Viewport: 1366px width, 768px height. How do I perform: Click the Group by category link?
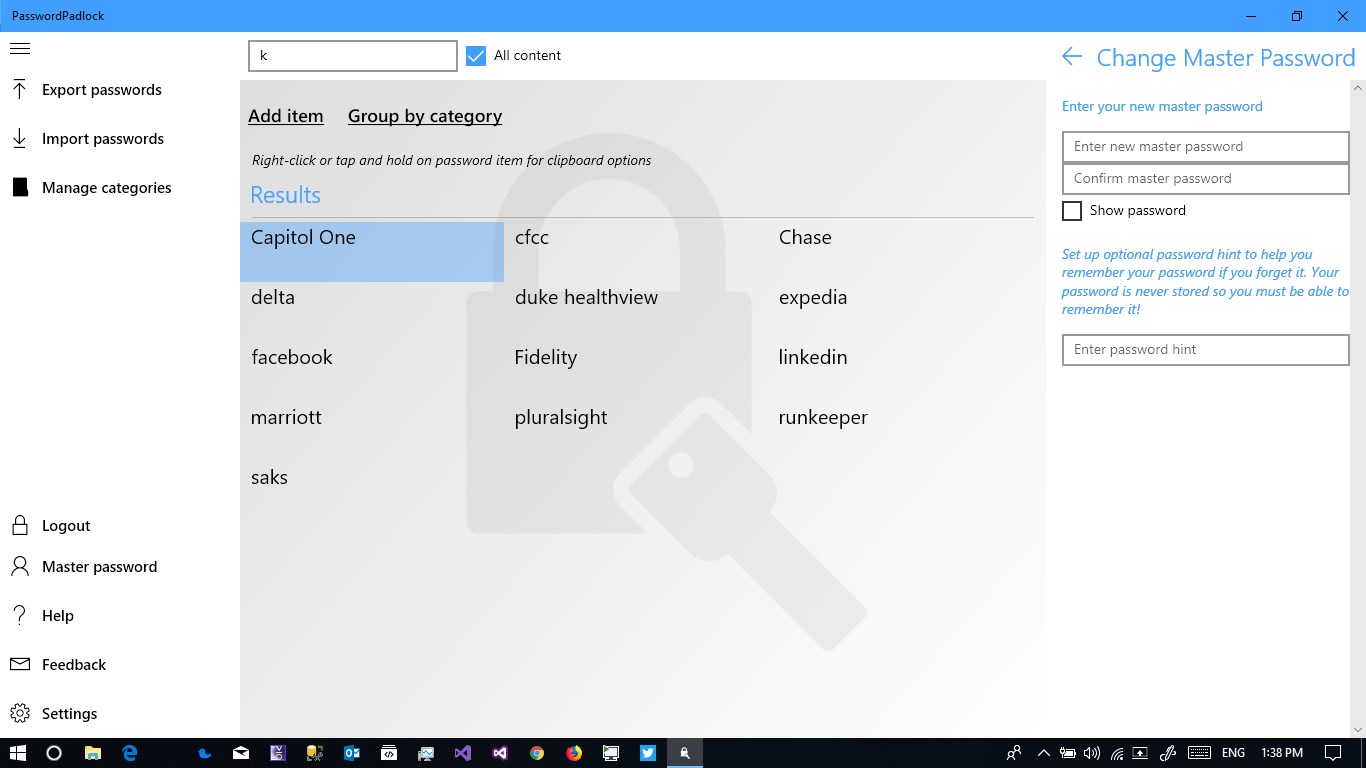pos(424,116)
